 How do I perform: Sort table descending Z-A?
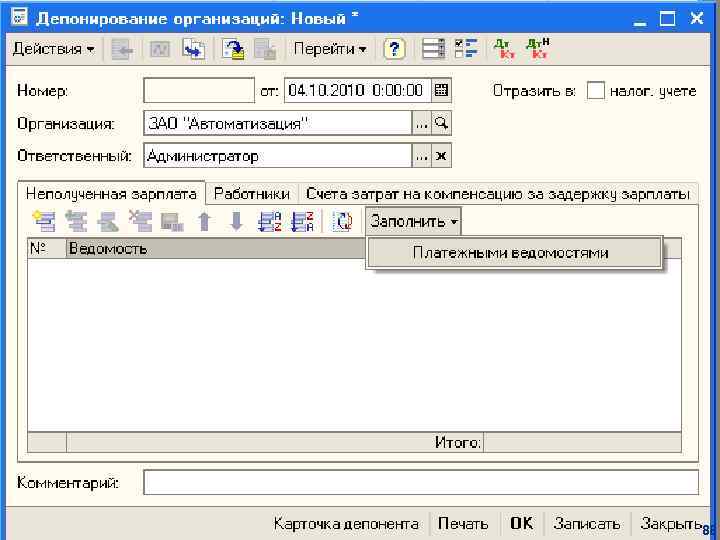303,221
